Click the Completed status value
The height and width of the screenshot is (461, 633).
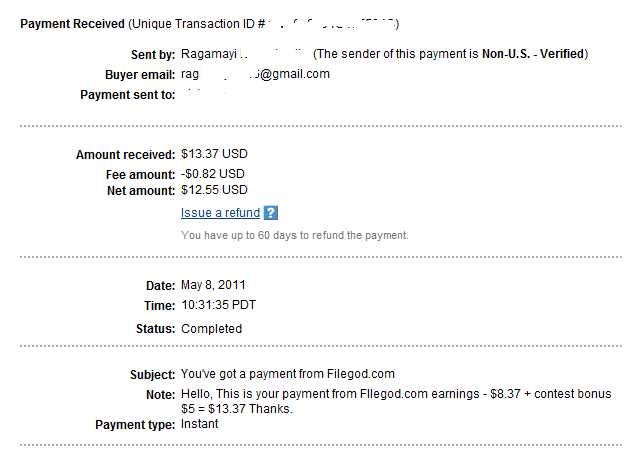211,328
